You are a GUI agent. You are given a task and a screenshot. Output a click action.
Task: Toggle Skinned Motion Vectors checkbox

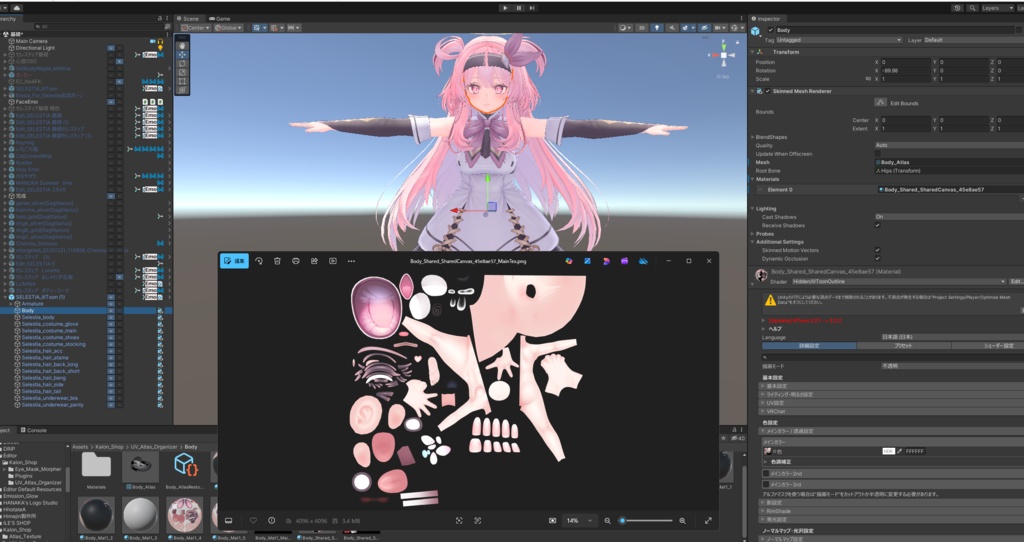click(x=878, y=250)
